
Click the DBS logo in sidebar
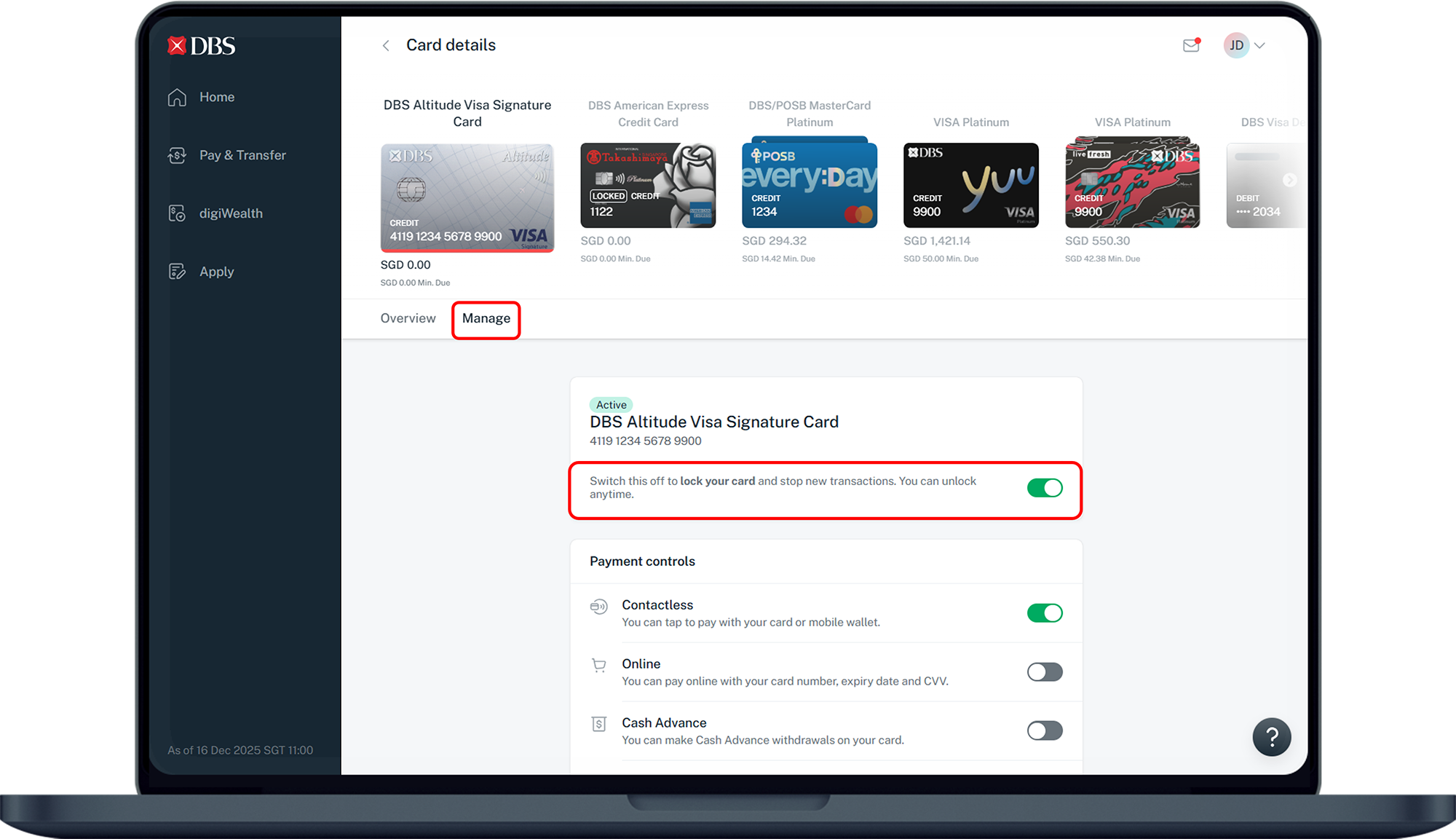click(202, 46)
